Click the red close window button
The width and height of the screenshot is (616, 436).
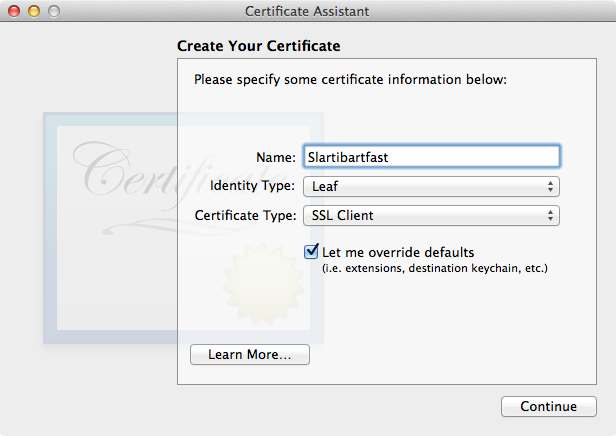pos(14,11)
